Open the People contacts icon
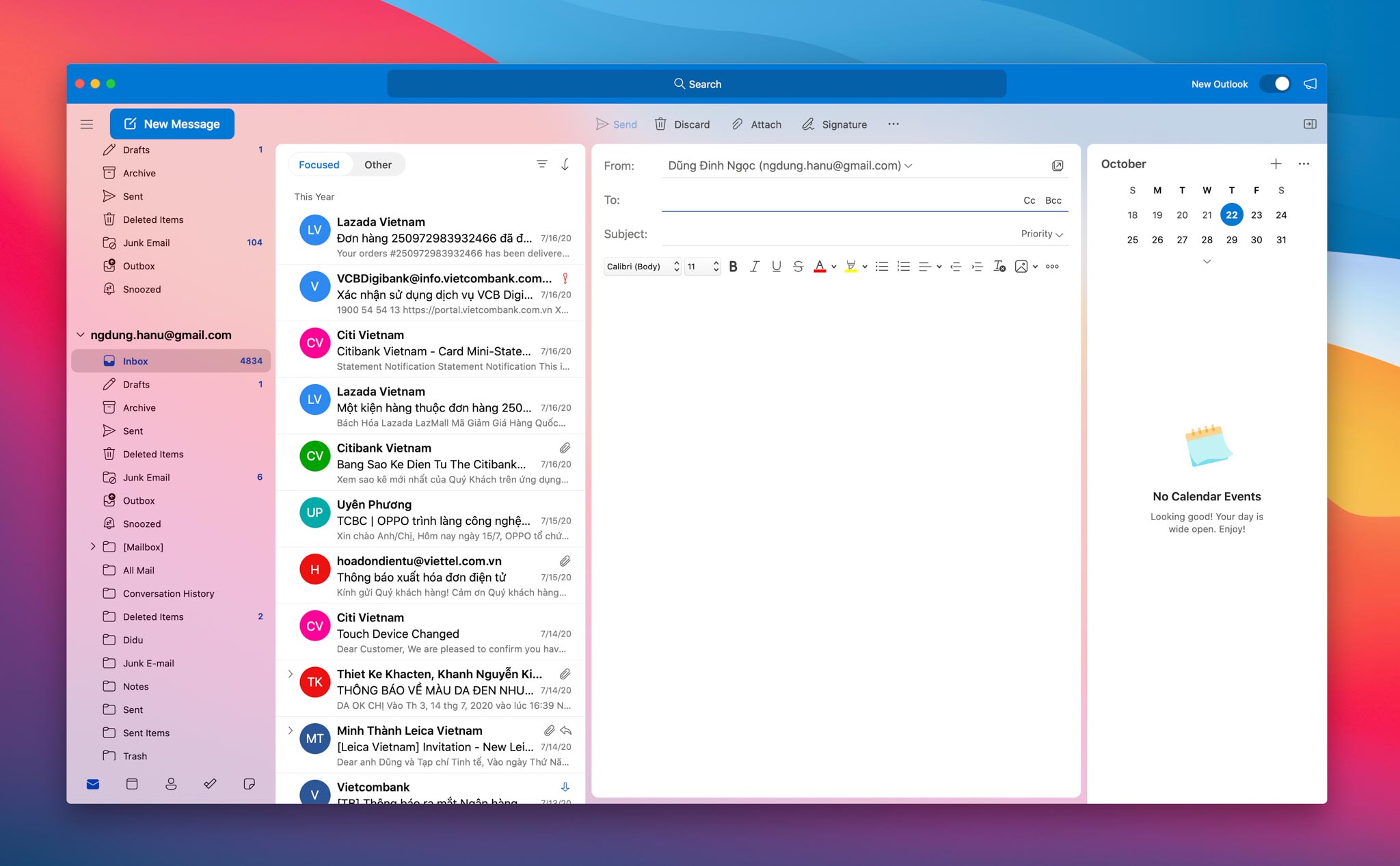 [171, 784]
